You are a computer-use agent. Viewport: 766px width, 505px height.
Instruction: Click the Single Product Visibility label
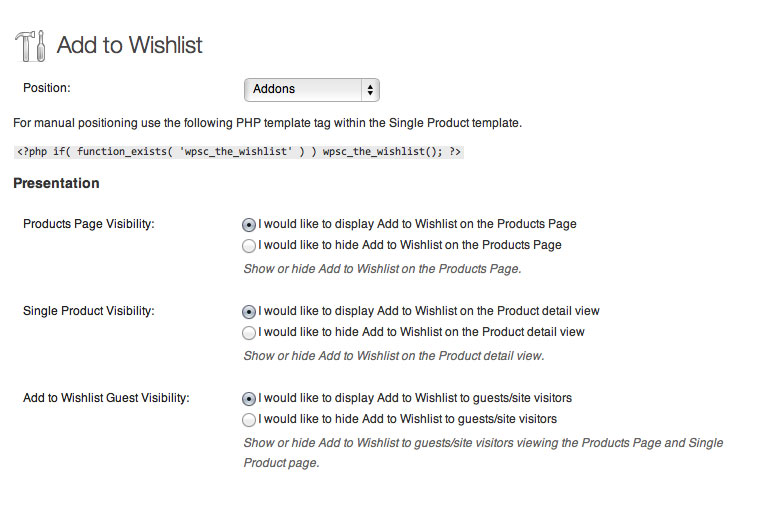(88, 311)
